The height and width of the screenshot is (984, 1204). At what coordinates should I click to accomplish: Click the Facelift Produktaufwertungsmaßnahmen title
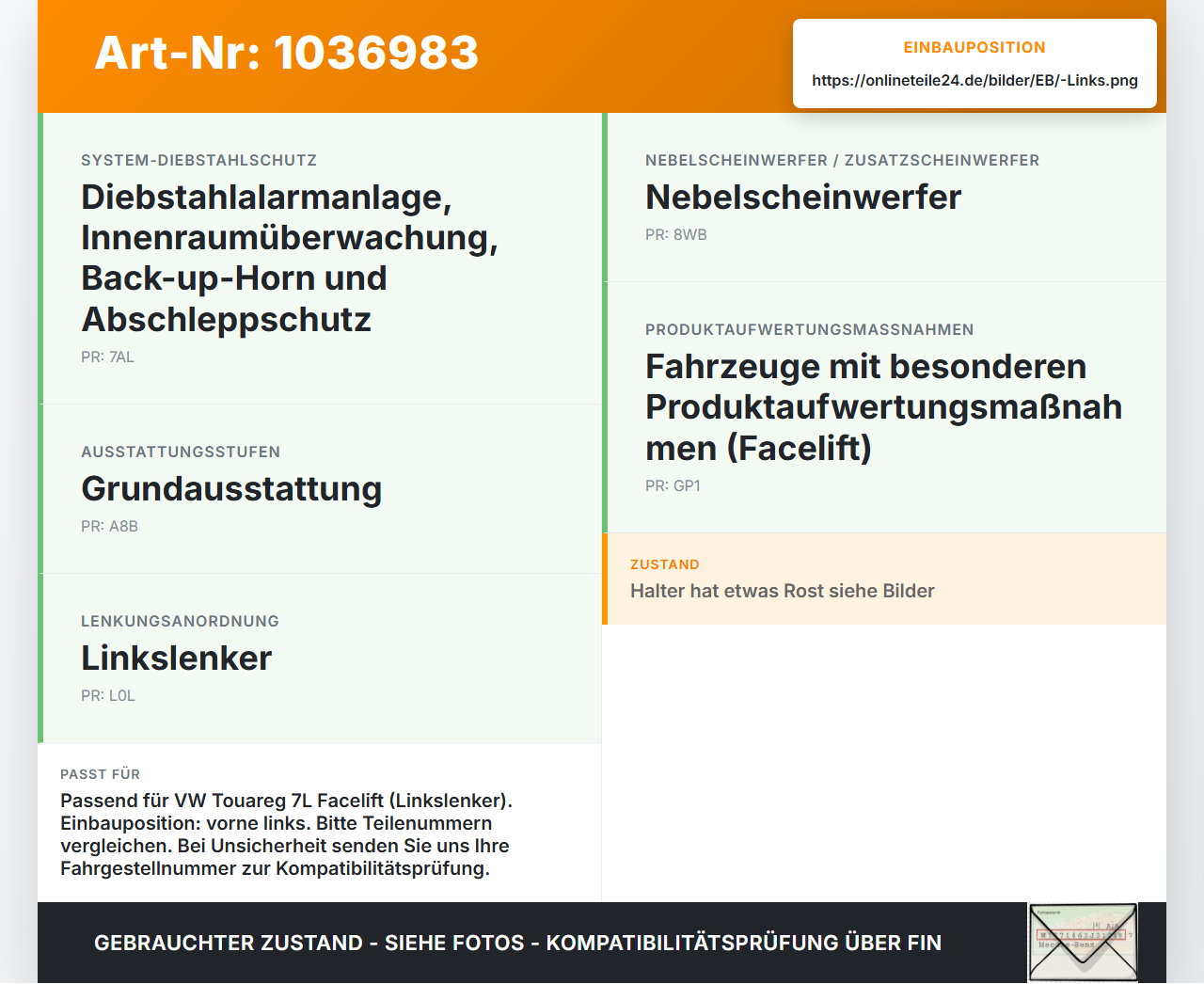click(884, 406)
